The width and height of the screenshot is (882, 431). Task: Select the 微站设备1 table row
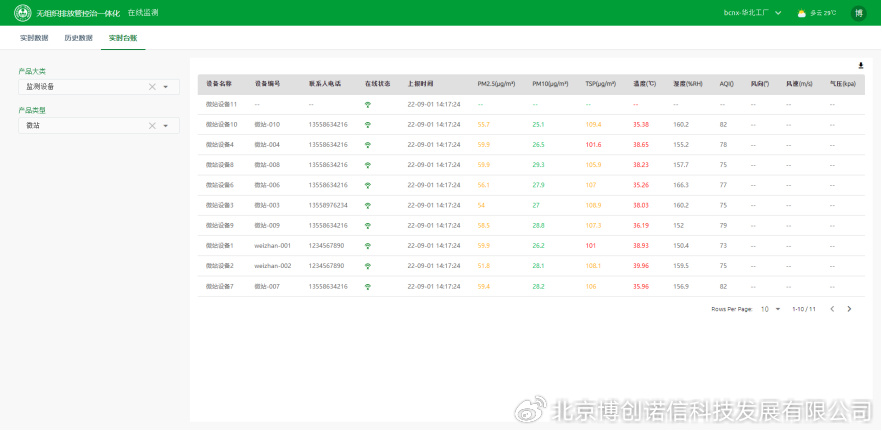click(x=220, y=246)
